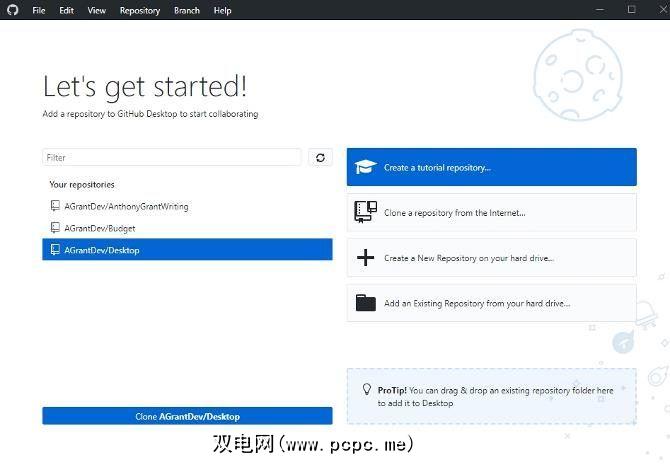
Task: Choose Create a tutorial repository
Action: tap(491, 167)
